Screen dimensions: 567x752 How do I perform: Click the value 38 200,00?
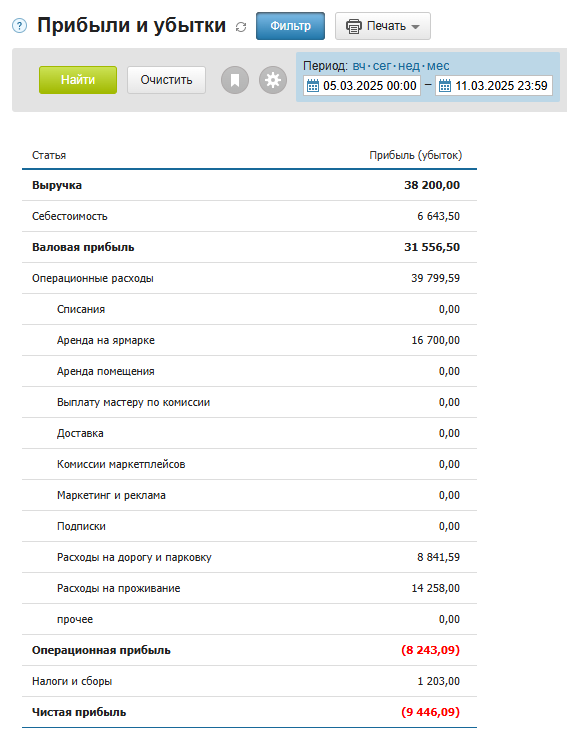(432, 185)
